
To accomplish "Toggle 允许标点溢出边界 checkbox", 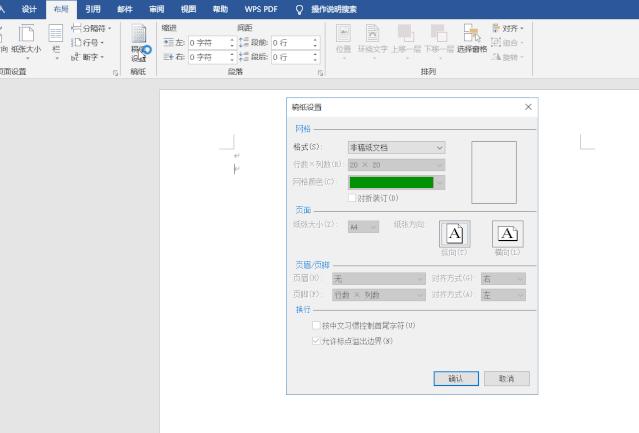I will tap(316, 341).
